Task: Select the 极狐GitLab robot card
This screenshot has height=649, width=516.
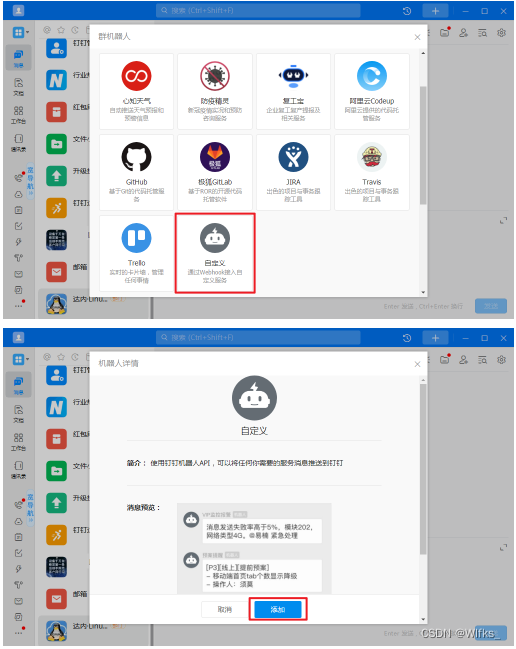Action: click(x=215, y=172)
